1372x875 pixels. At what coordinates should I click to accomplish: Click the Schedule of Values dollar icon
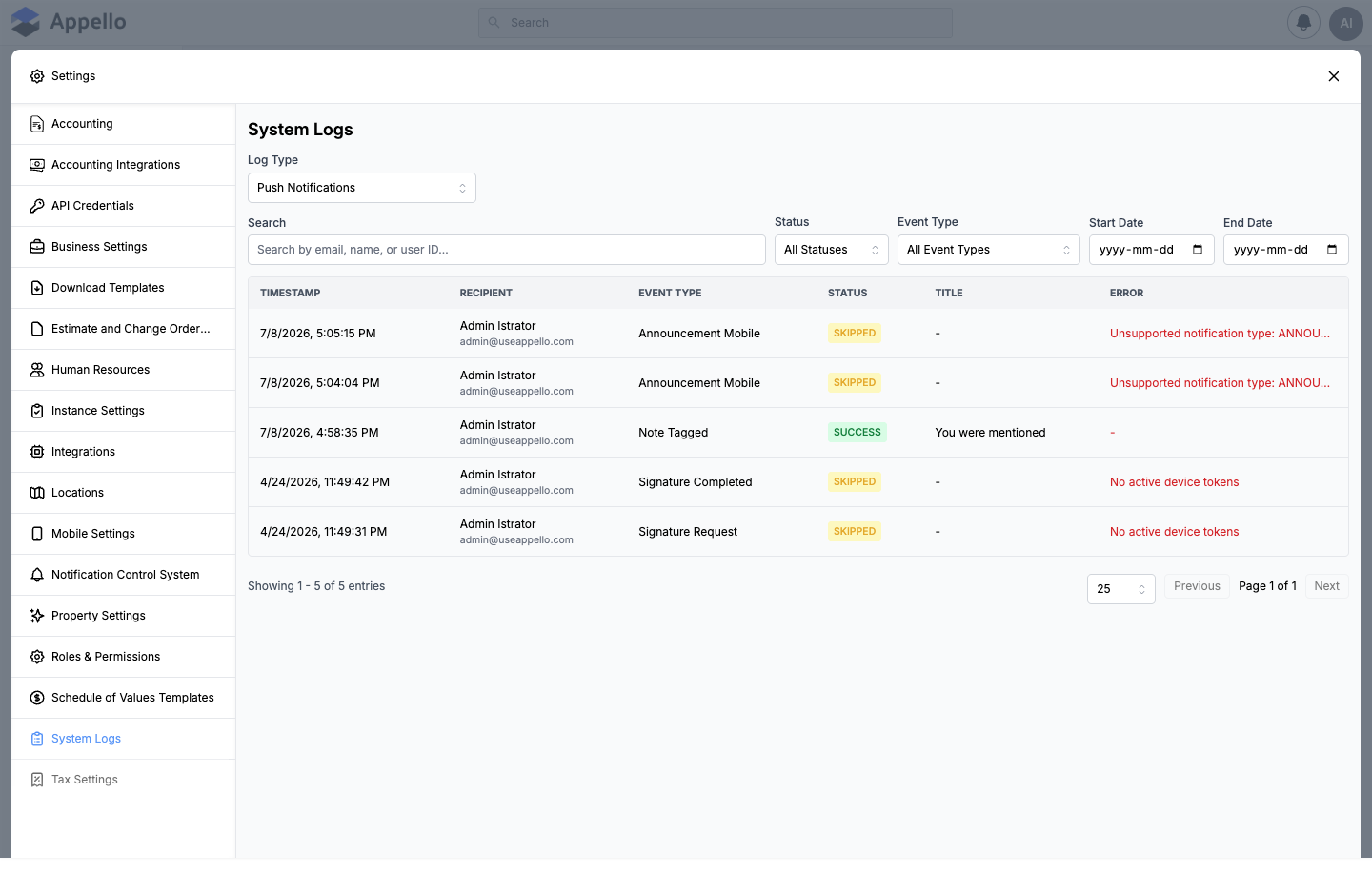coord(37,698)
